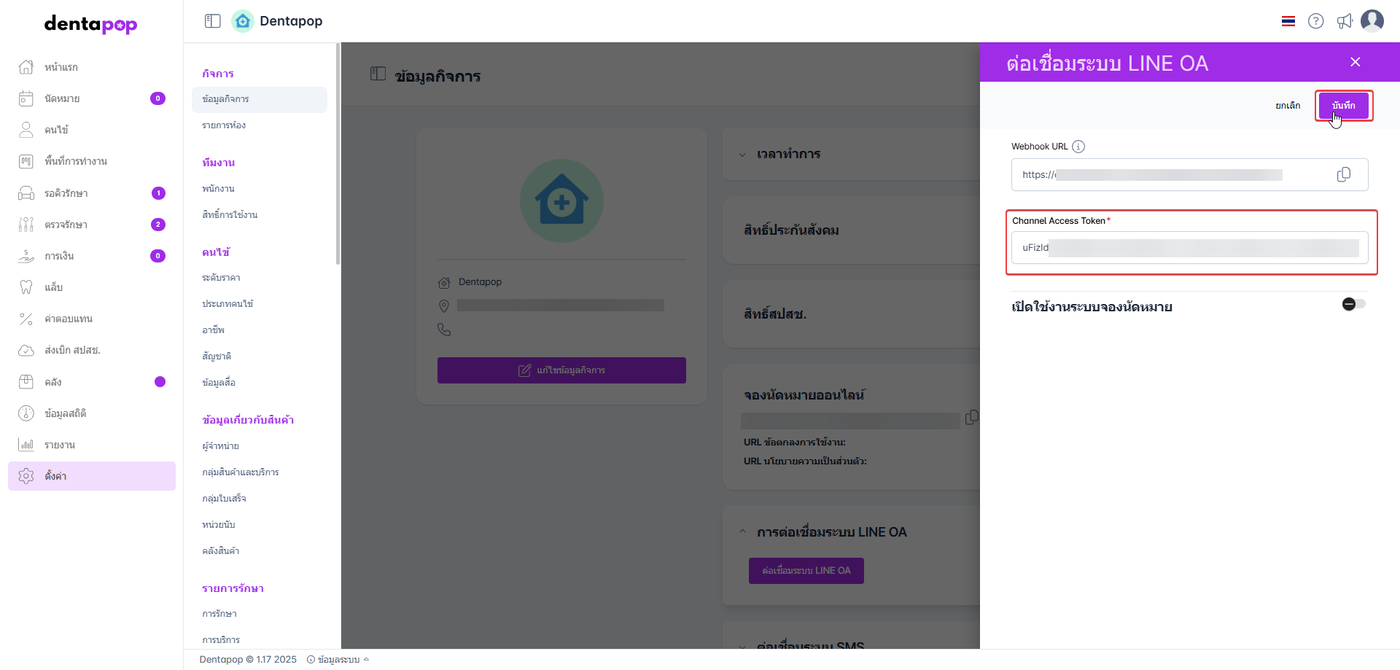The height and width of the screenshot is (670, 1400).
Task: Click ยกเลิก to cancel the form
Action: click(x=1288, y=106)
